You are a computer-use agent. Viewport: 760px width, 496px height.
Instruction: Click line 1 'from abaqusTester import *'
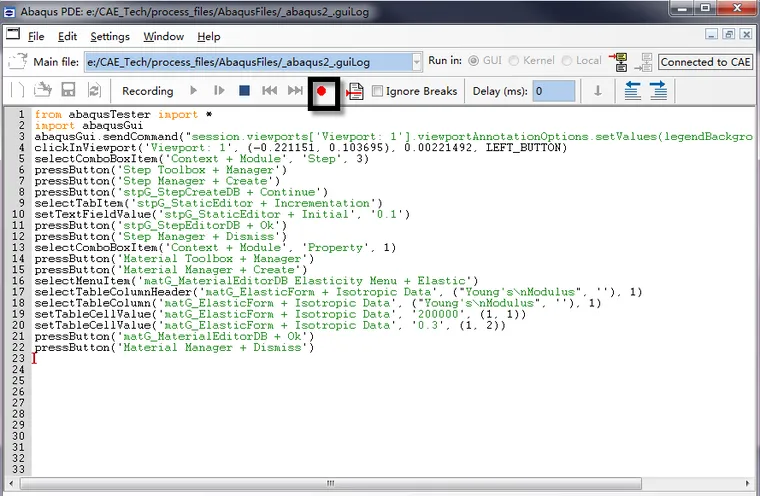(123, 114)
